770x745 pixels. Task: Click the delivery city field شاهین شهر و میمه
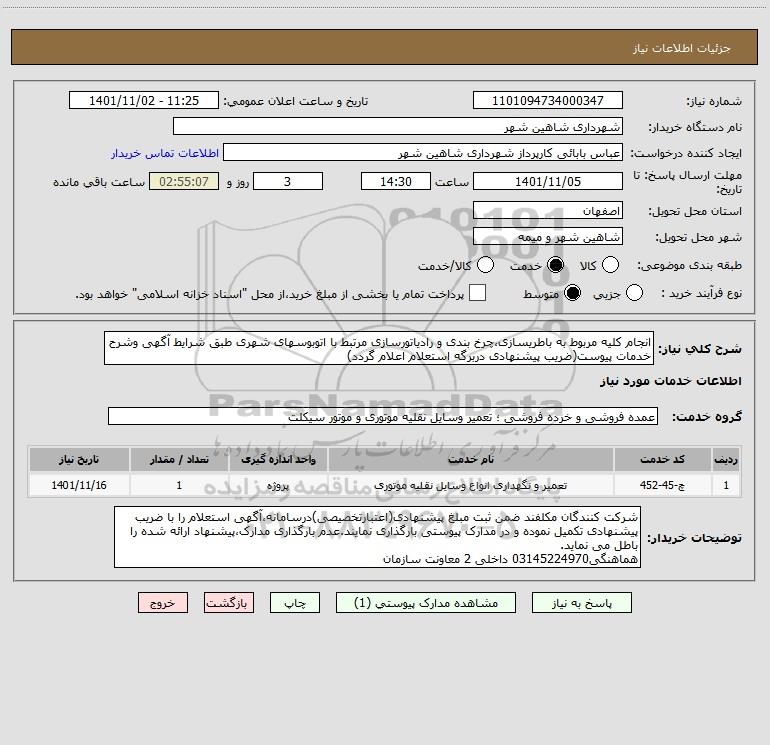click(x=548, y=237)
